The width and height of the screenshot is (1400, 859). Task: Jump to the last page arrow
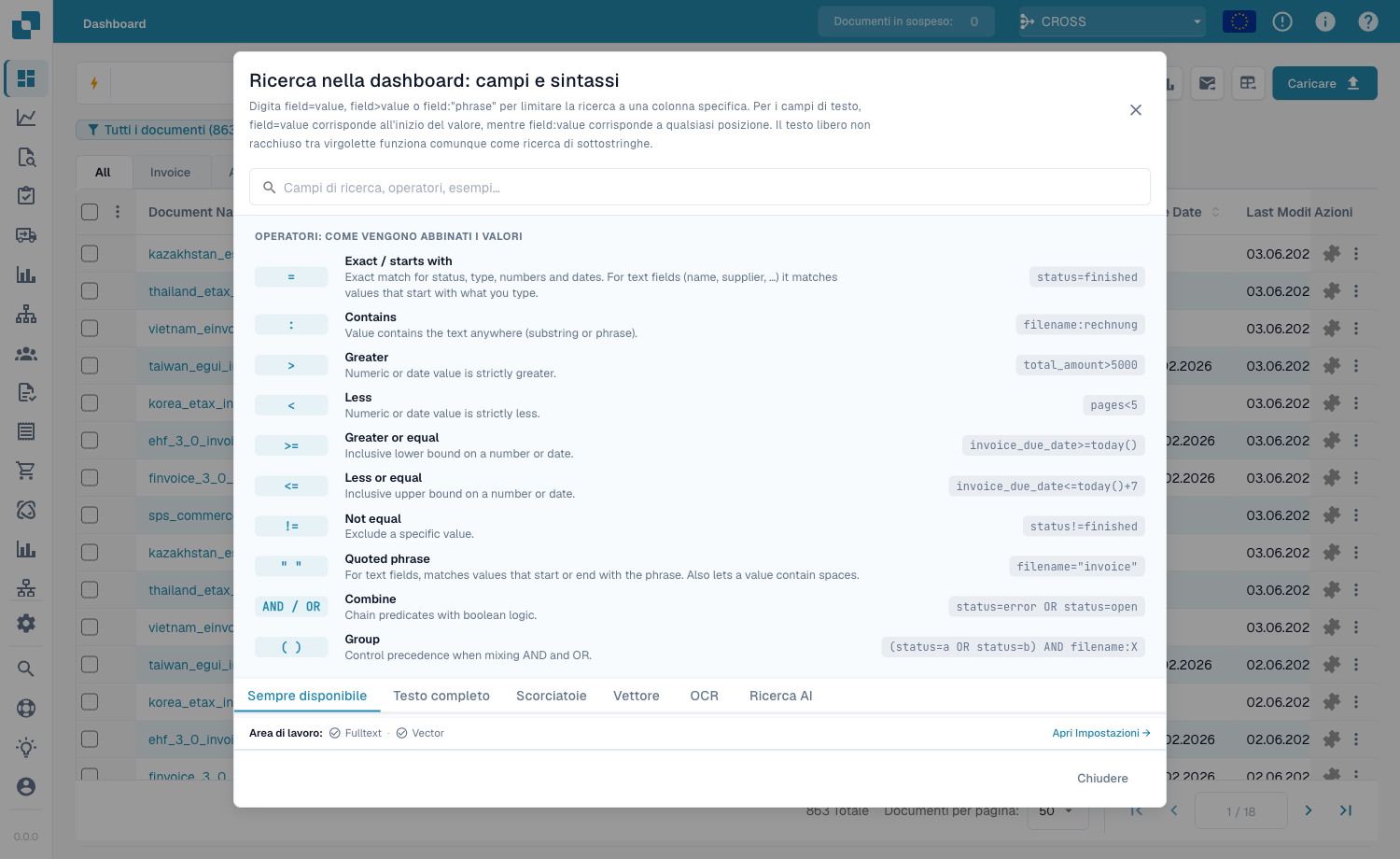1346,810
